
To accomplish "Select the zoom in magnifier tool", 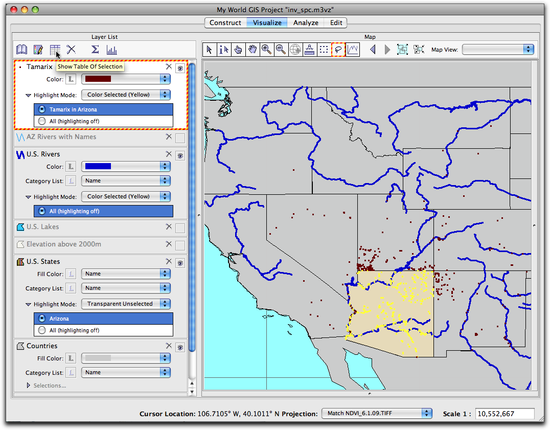I will (x=266, y=49).
